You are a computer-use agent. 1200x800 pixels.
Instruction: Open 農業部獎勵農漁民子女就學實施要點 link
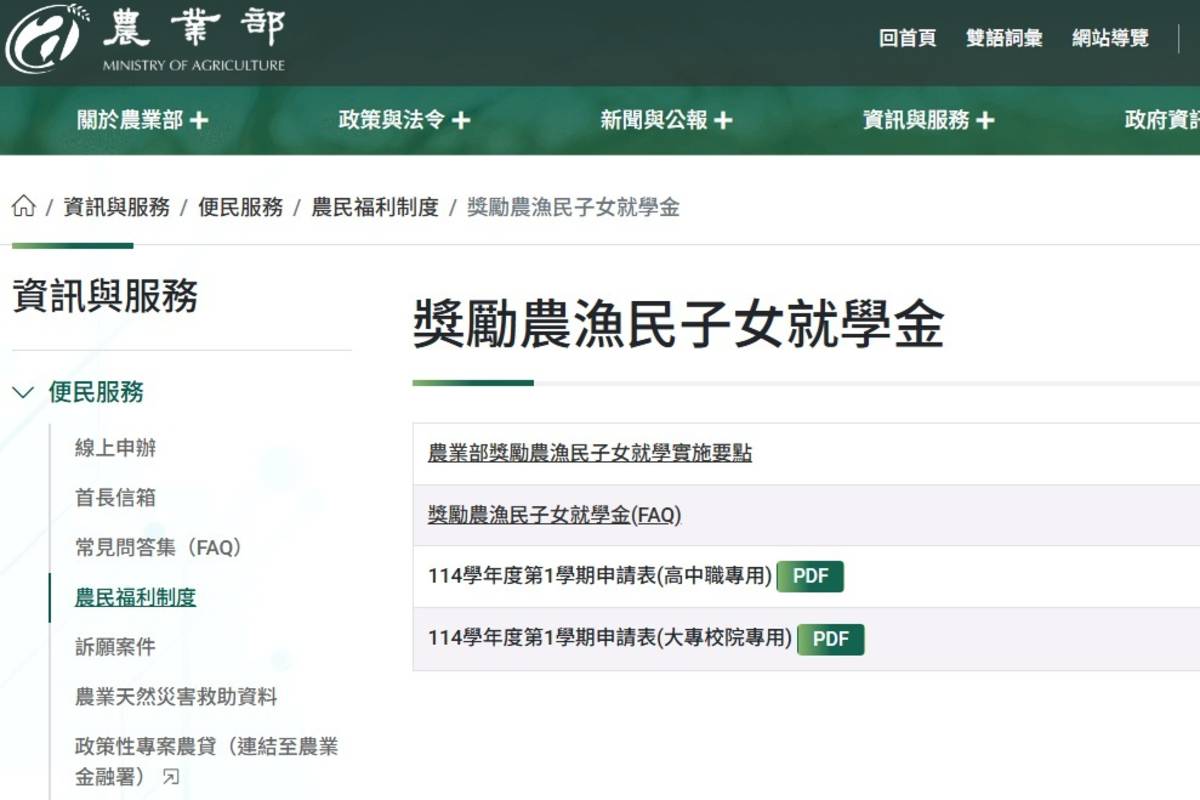click(590, 453)
